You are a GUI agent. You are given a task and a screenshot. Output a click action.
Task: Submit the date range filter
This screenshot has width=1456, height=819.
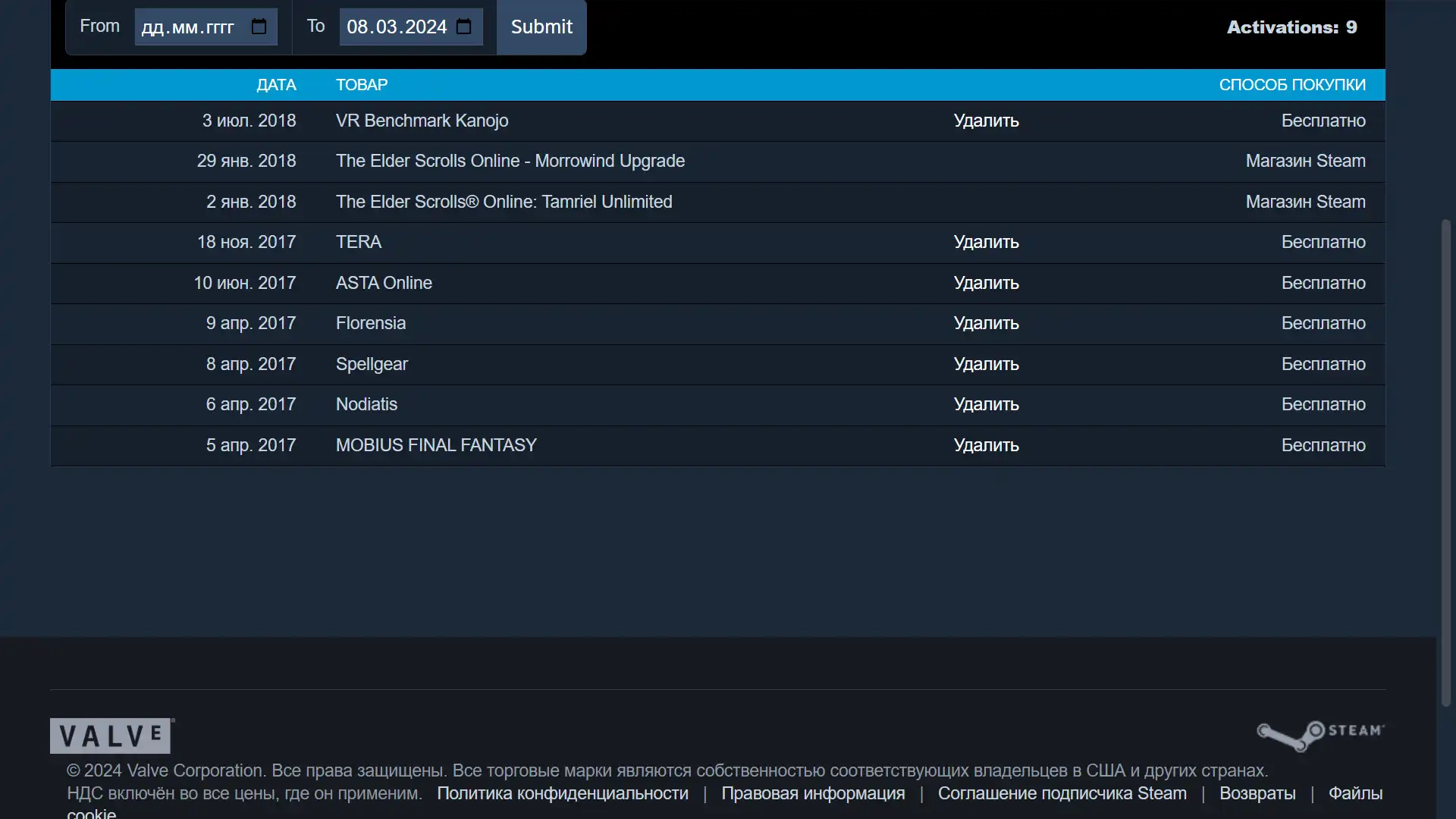(541, 27)
